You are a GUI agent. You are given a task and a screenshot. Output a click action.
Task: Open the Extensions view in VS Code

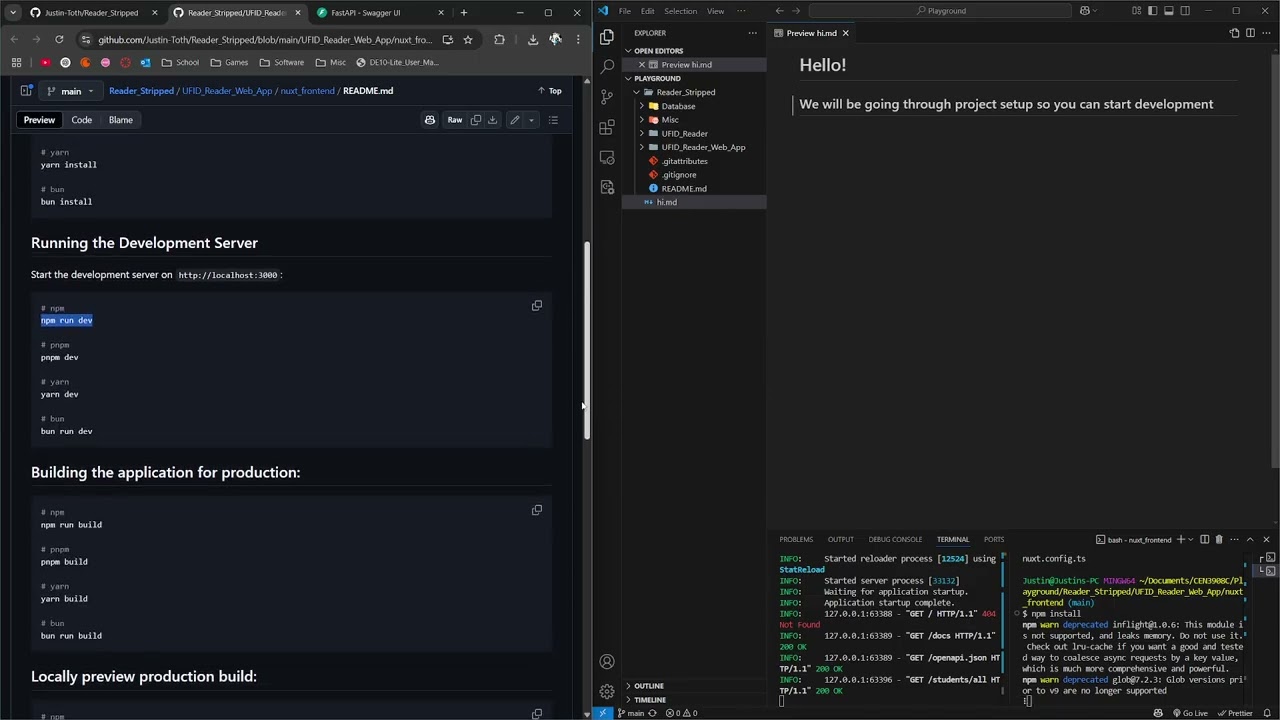click(607, 127)
